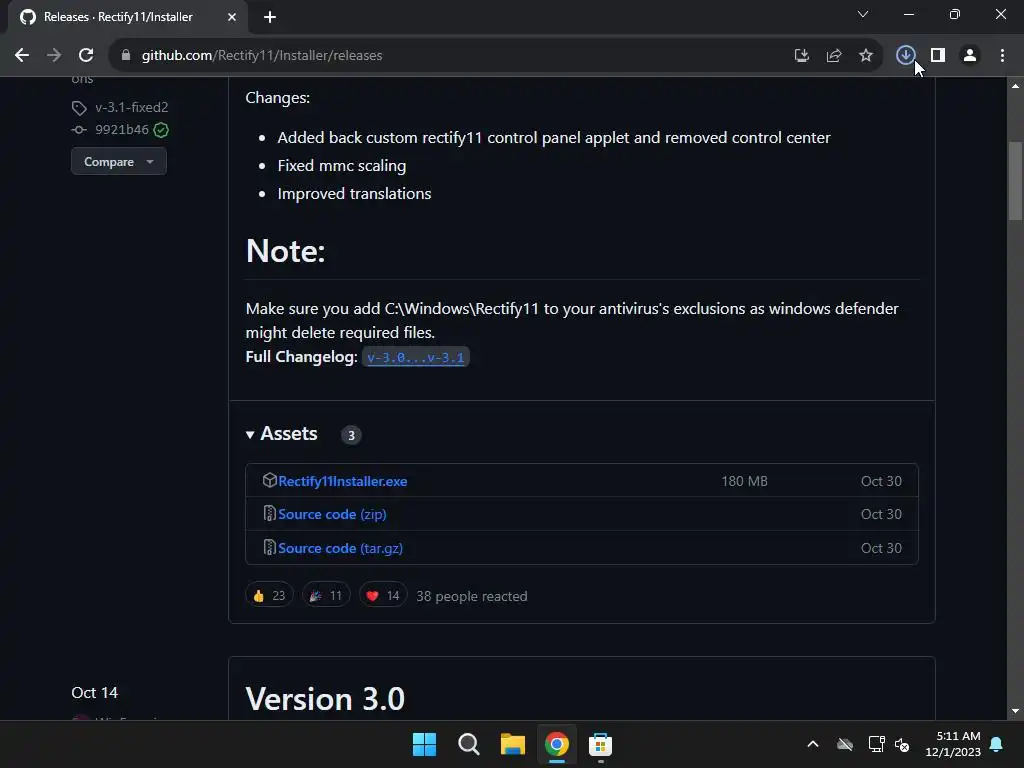
Task: Click the package icon beside Rectify11Installer.exe
Action: (x=270, y=481)
